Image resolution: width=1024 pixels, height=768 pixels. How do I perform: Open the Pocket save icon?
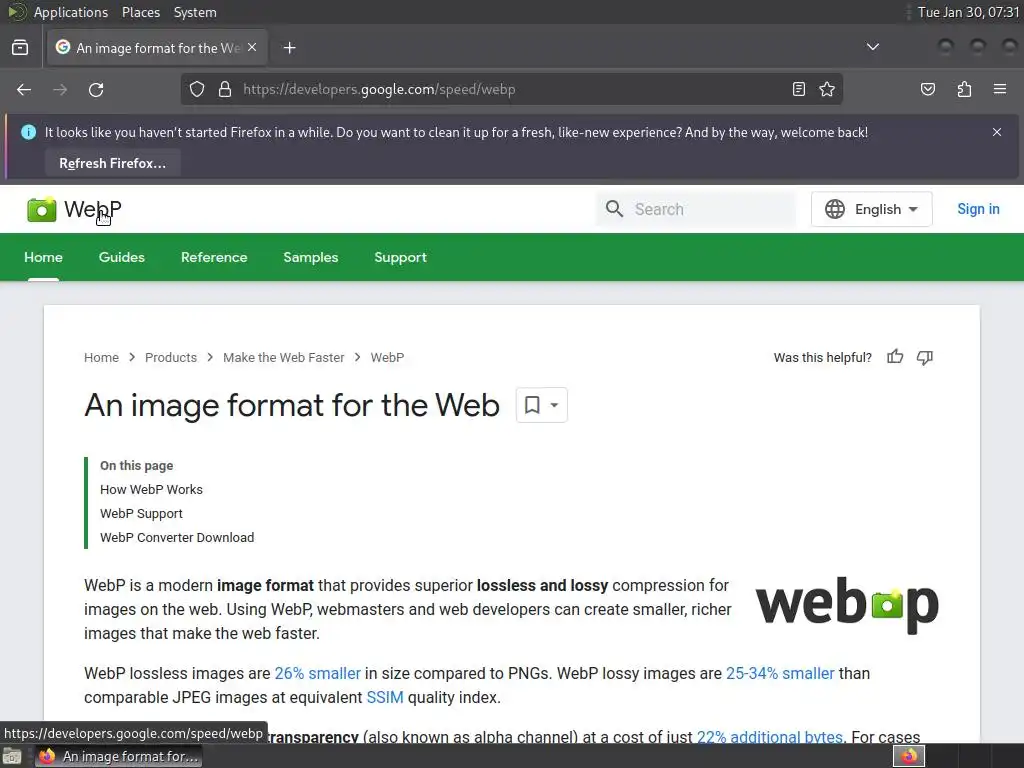point(927,89)
